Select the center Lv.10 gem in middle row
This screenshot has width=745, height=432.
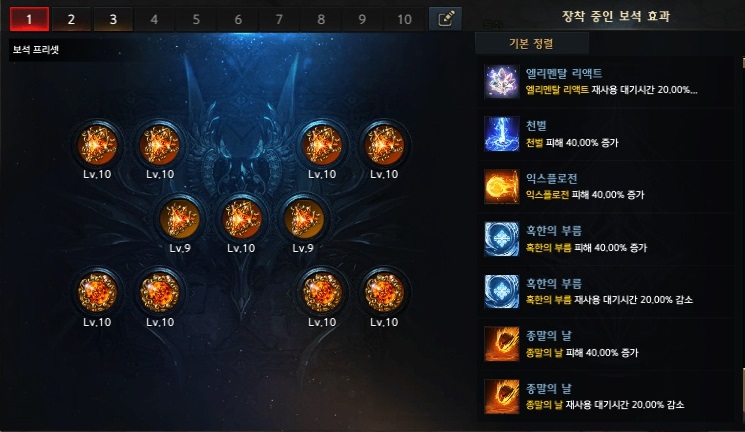241,219
